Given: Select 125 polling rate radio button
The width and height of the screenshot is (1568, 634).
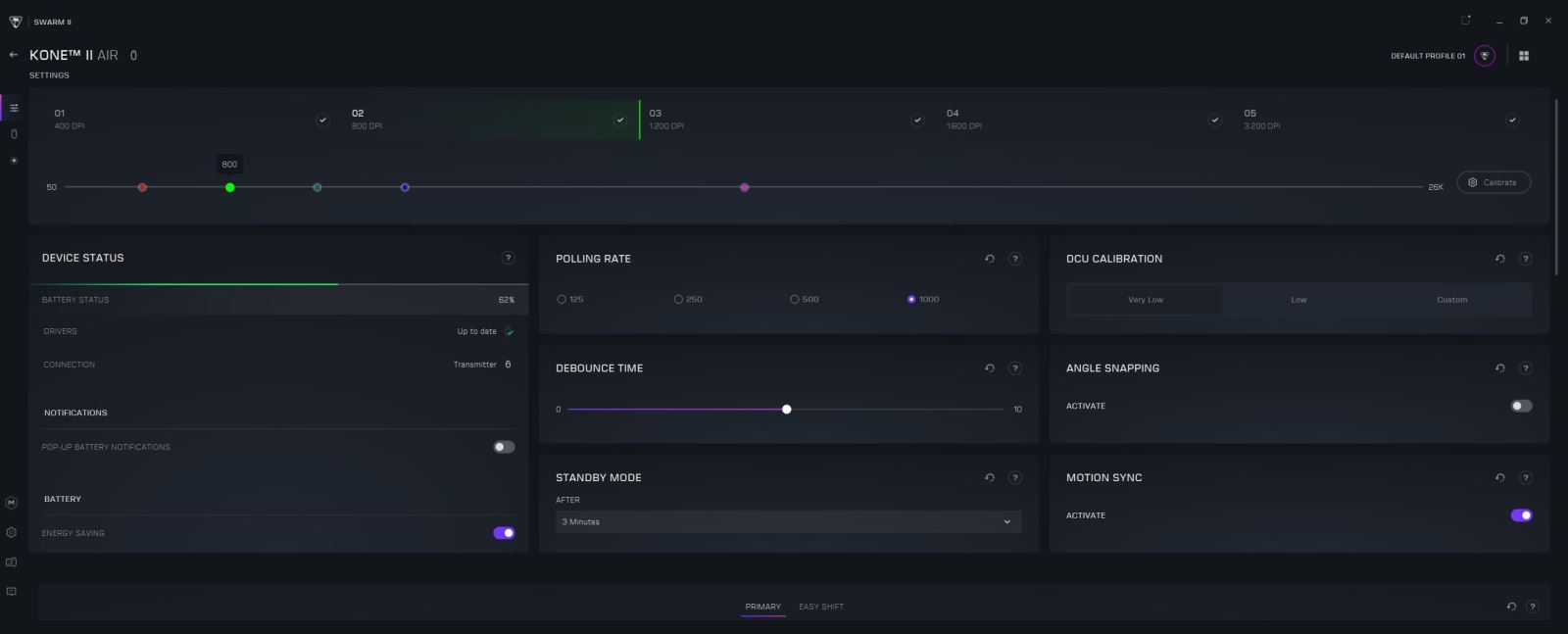Looking at the screenshot, I should 562,300.
